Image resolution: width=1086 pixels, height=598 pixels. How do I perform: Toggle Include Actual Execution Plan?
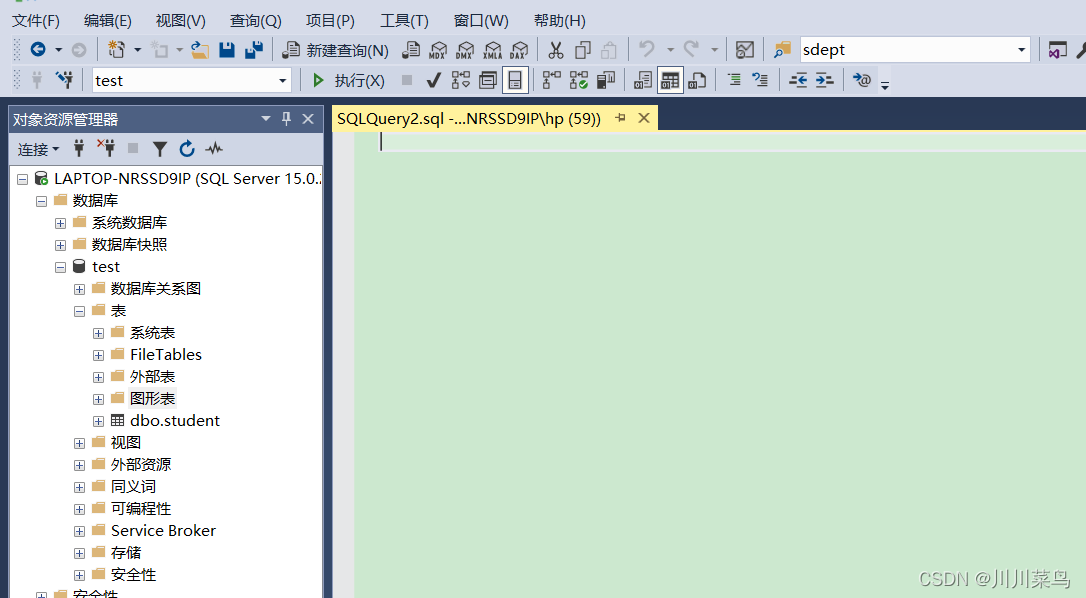point(551,80)
